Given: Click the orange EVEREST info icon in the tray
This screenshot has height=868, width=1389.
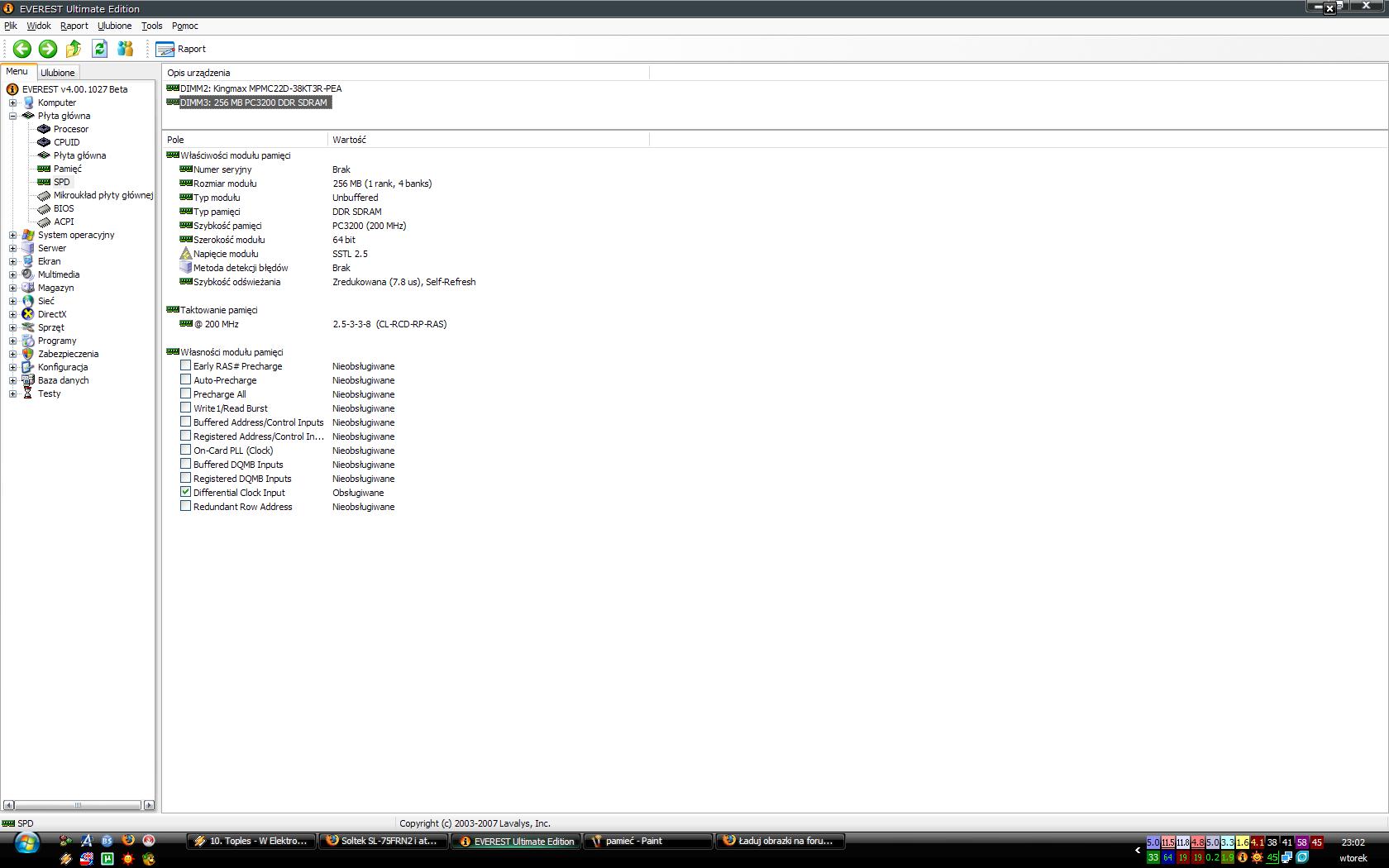Looking at the screenshot, I should (1242, 857).
